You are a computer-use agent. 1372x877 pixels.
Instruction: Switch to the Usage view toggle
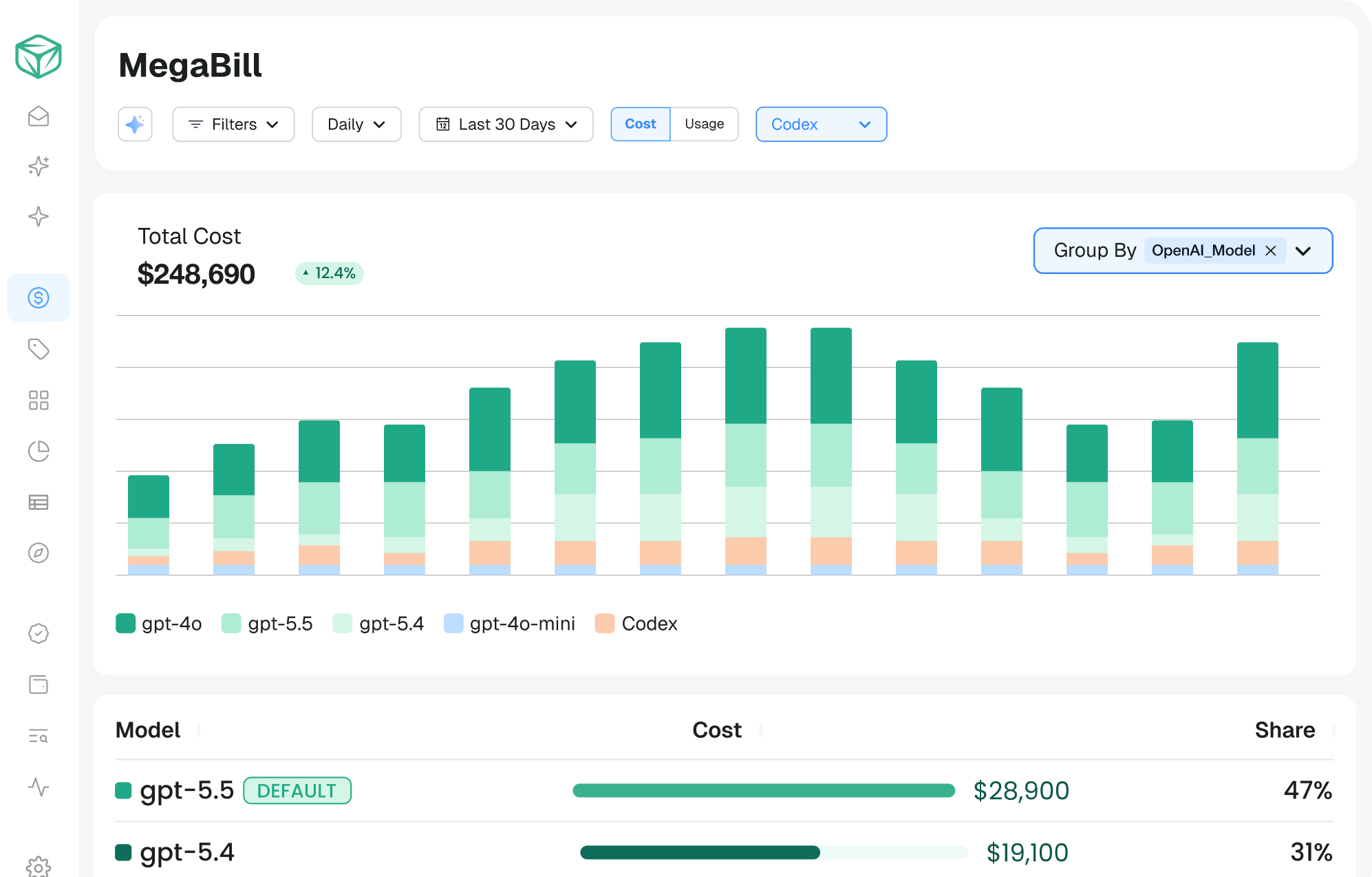coord(704,124)
